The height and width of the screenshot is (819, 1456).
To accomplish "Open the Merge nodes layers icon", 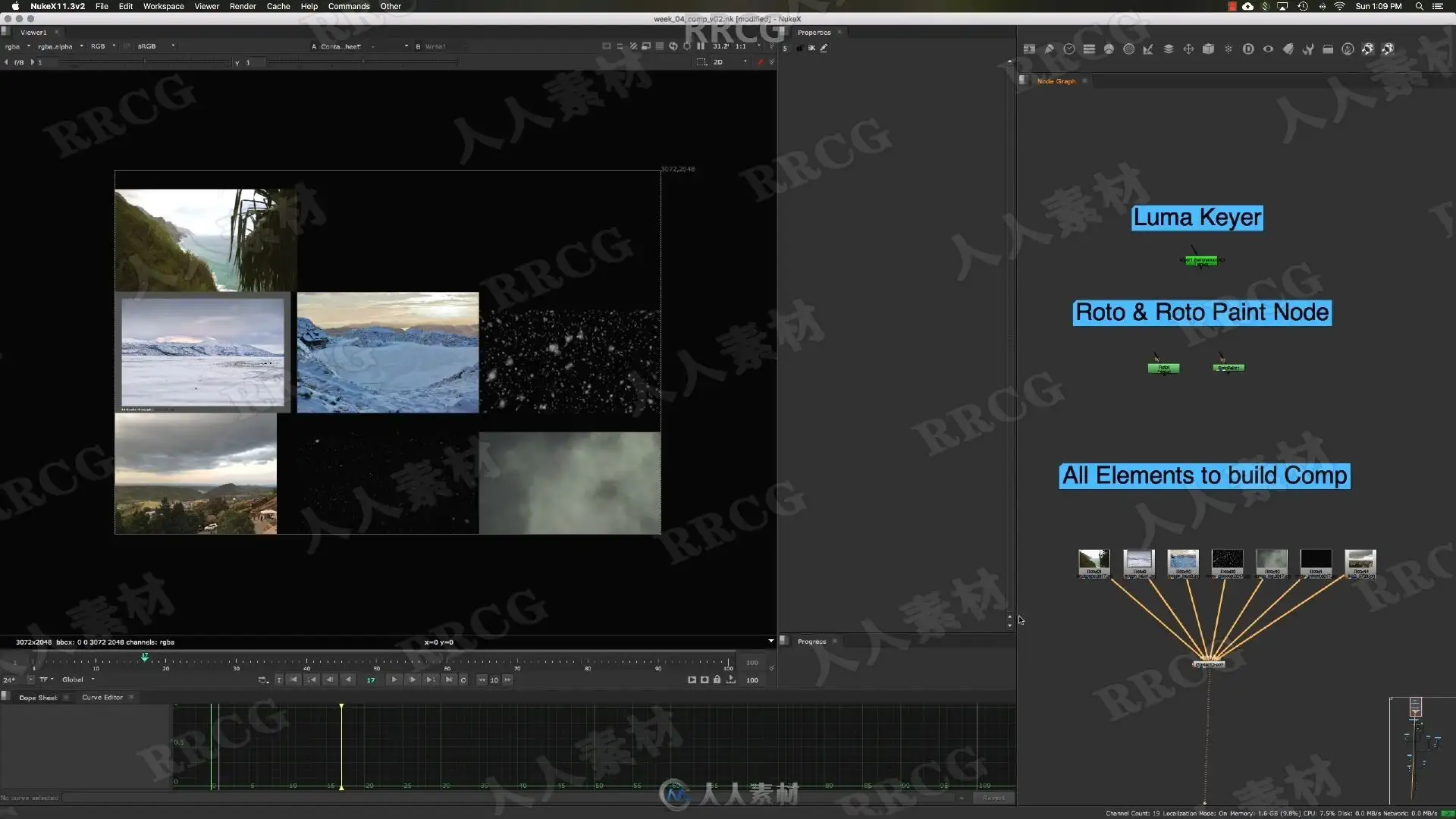I will (1169, 49).
